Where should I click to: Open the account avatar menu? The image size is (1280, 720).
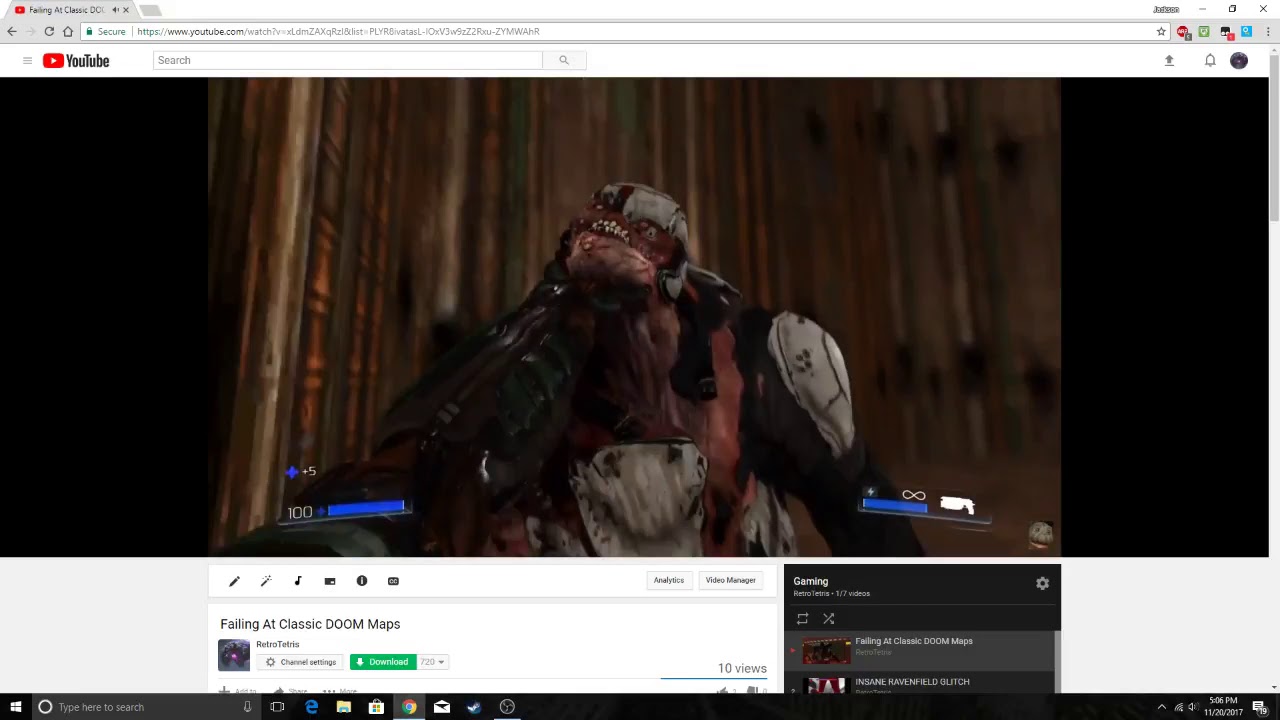1239,61
